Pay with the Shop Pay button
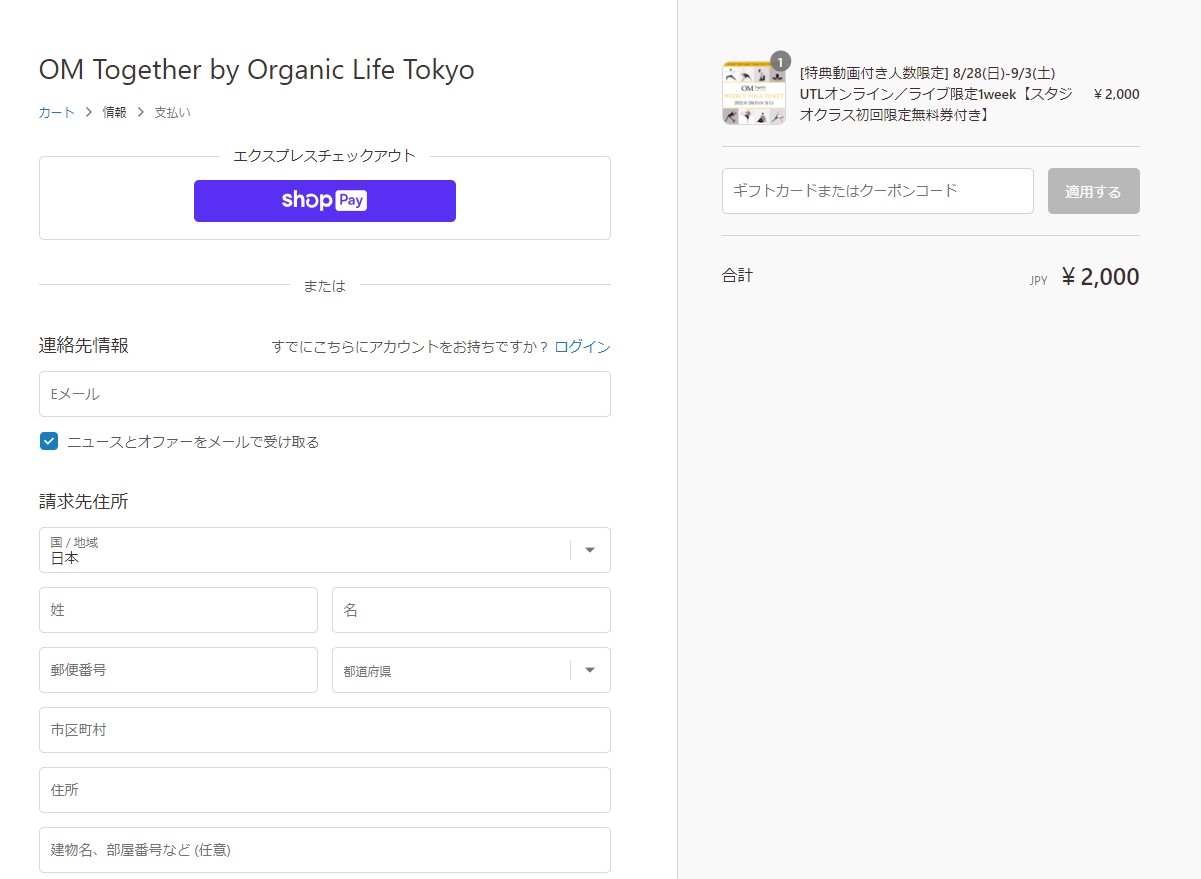 (x=324, y=200)
